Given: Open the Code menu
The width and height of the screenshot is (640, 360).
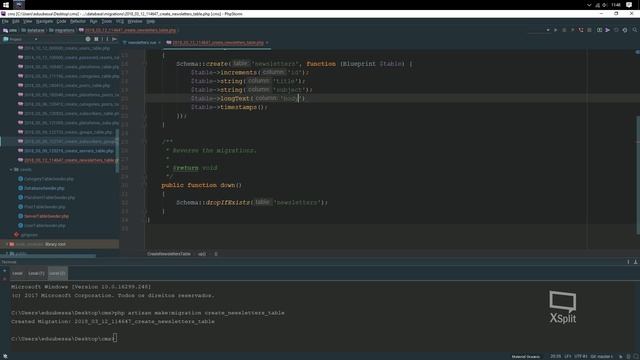Looking at the screenshot, I should click(x=61, y=21).
